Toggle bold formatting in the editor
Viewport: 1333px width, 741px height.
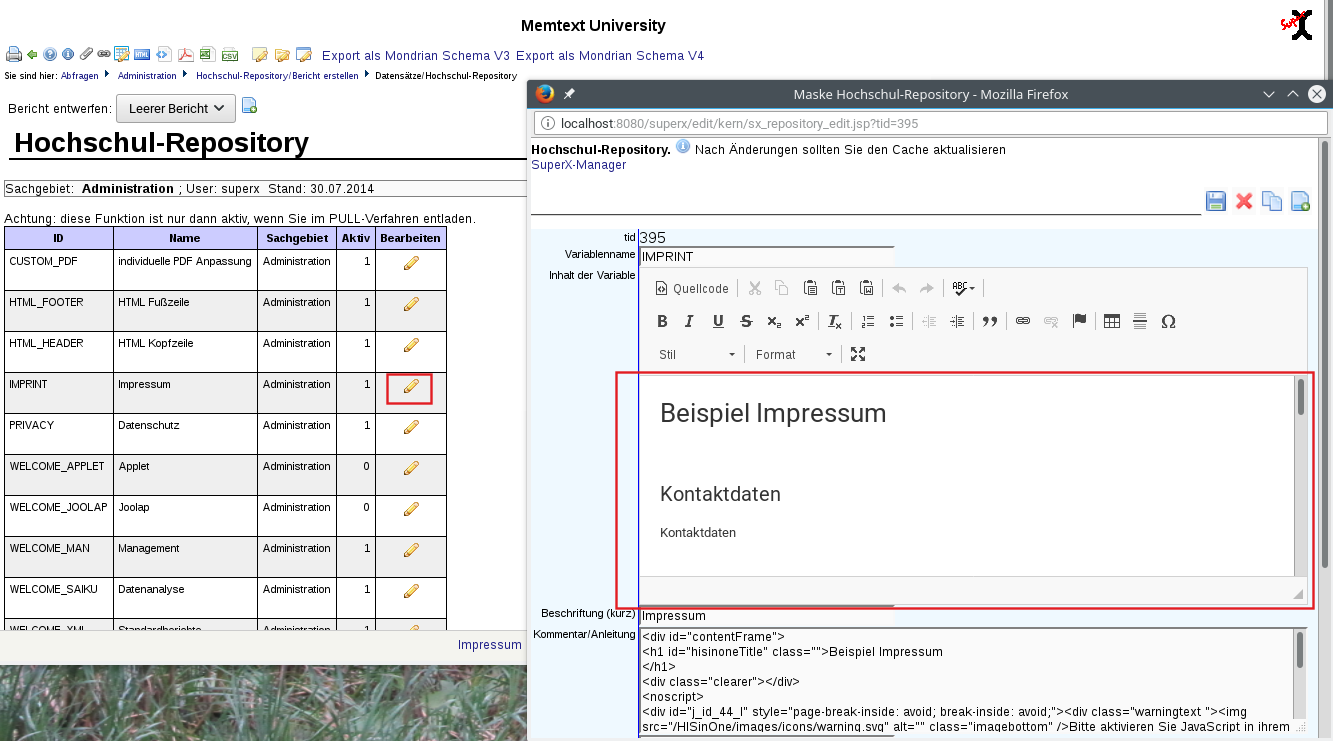point(662,321)
